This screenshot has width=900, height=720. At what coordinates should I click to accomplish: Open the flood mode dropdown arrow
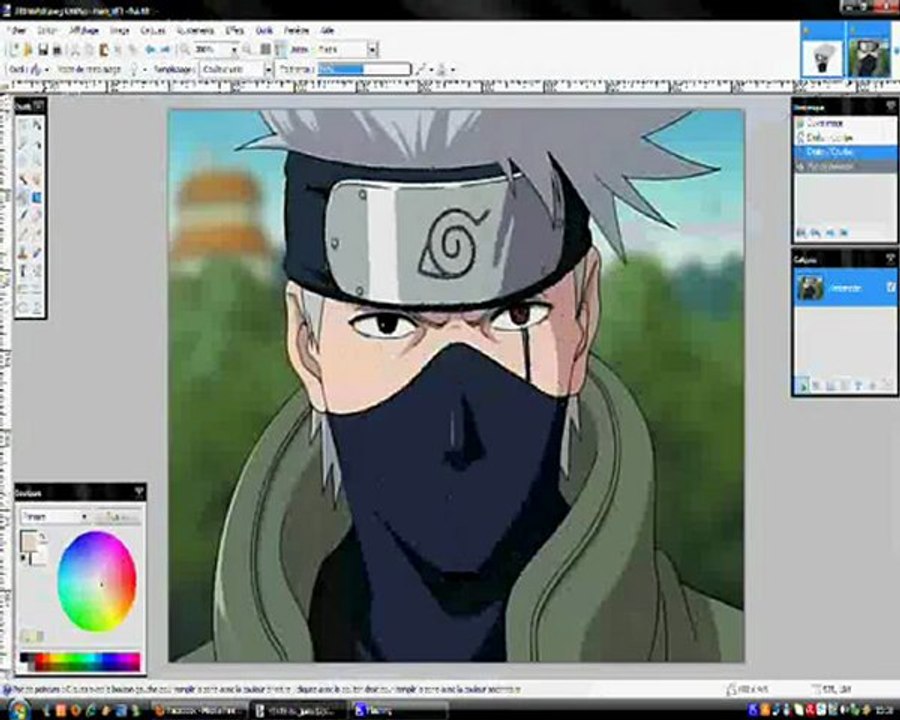[x=145, y=69]
